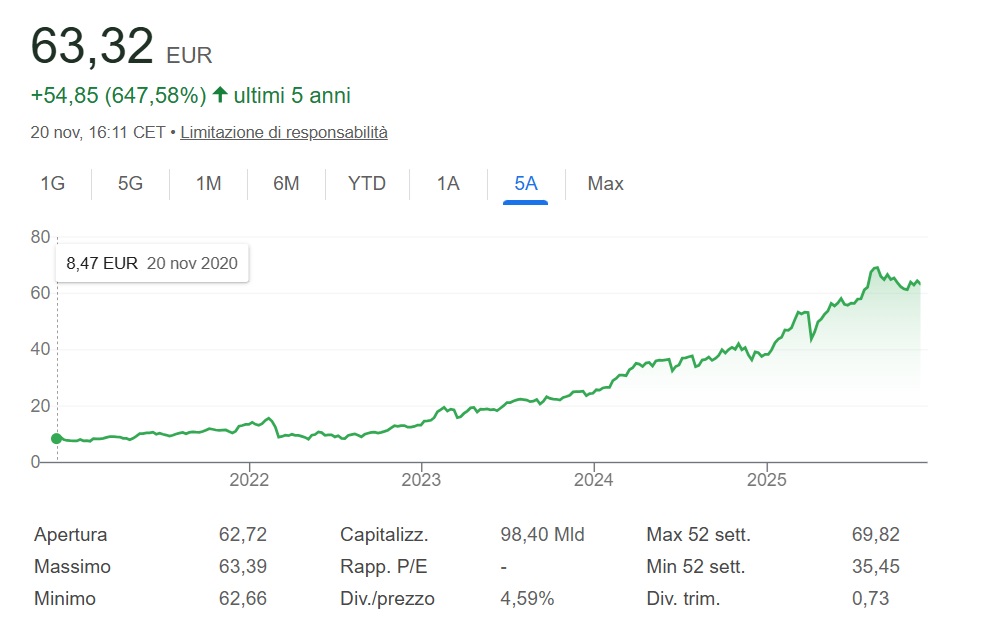Click the Div./prezzo value 4,59%
This screenshot has width=985, height=633.
click(x=527, y=599)
